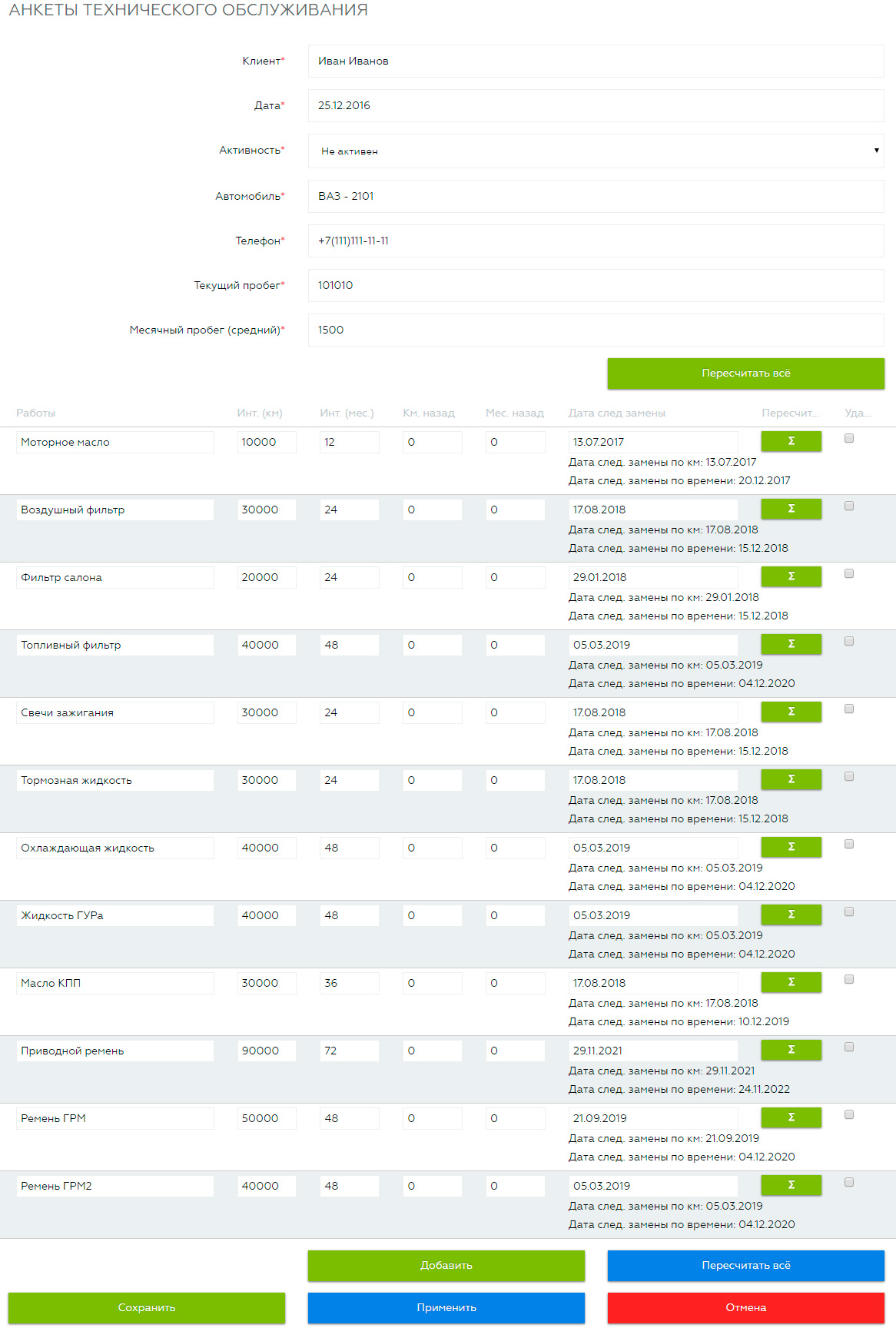This screenshot has width=896, height=1328.
Task: Click the Добавить button
Action: coord(446,1266)
